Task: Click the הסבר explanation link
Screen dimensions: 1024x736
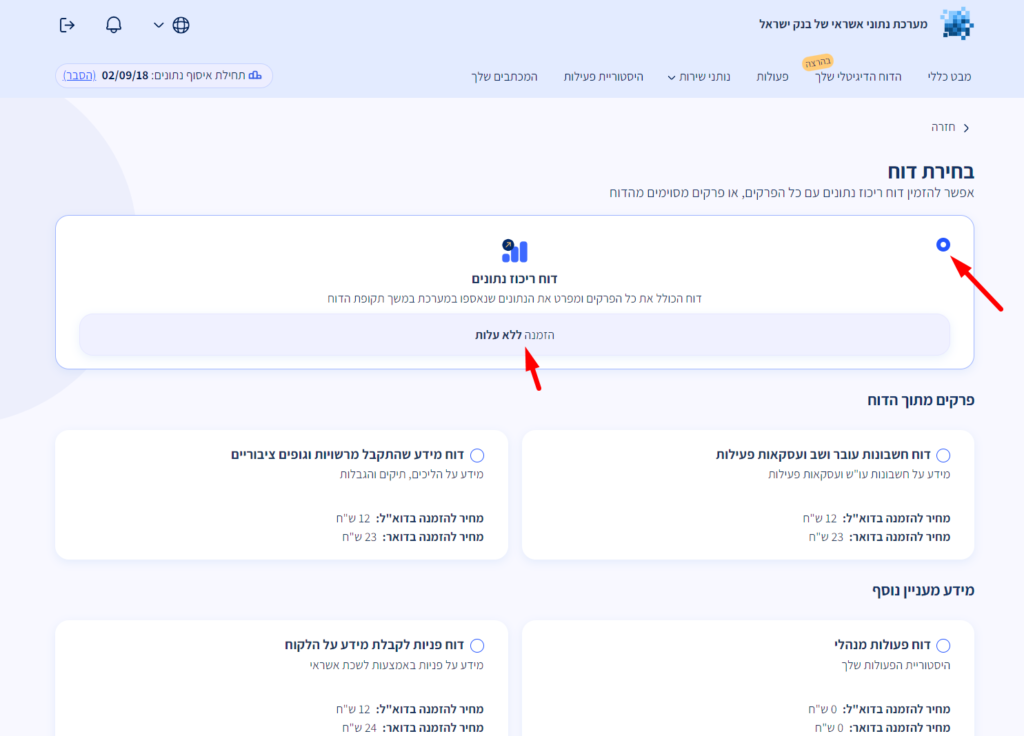Action: (80, 76)
